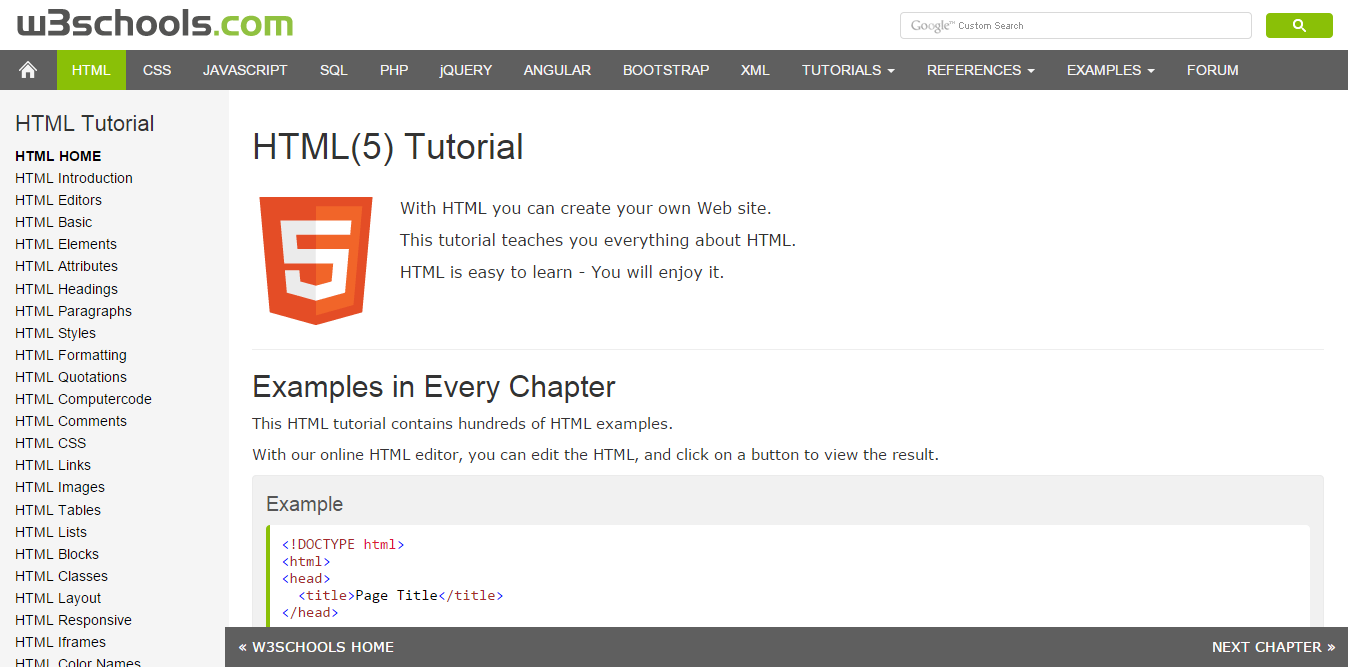Open HTML Paragraphs in sidebar
The width and height of the screenshot is (1348, 667).
pos(73,311)
